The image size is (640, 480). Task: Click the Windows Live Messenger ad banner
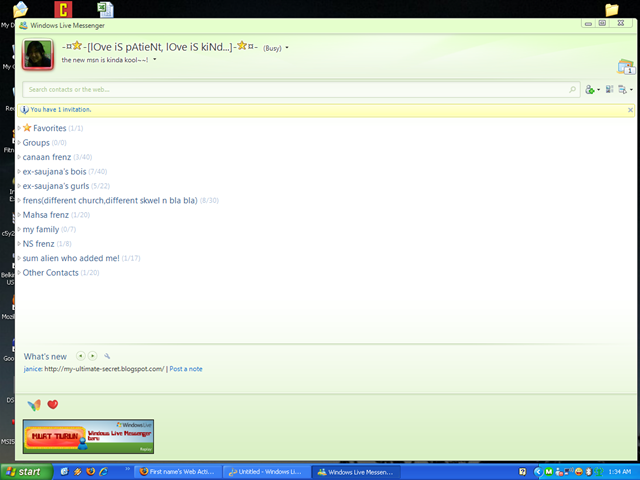[88, 436]
